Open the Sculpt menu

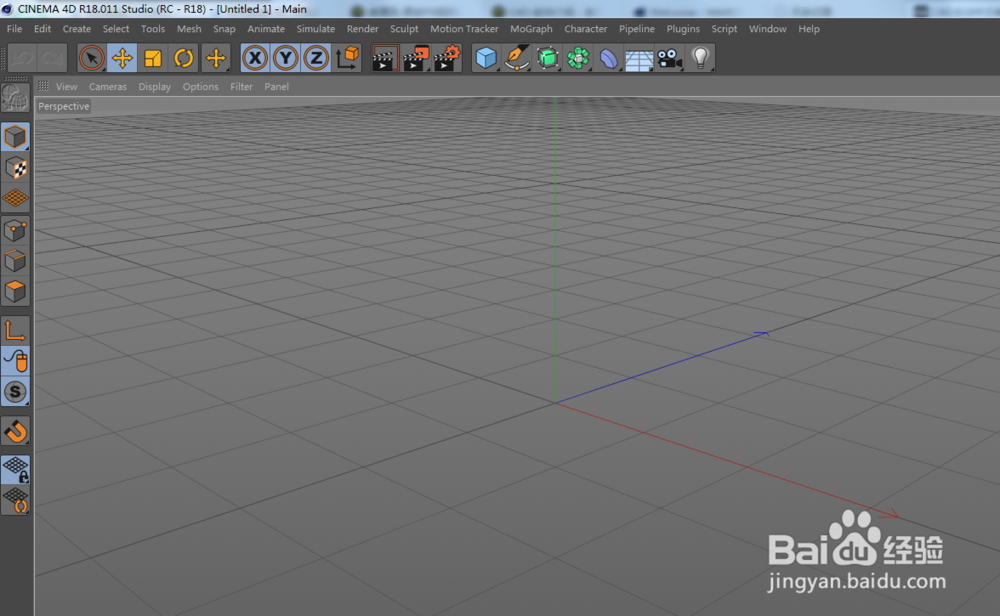(404, 29)
